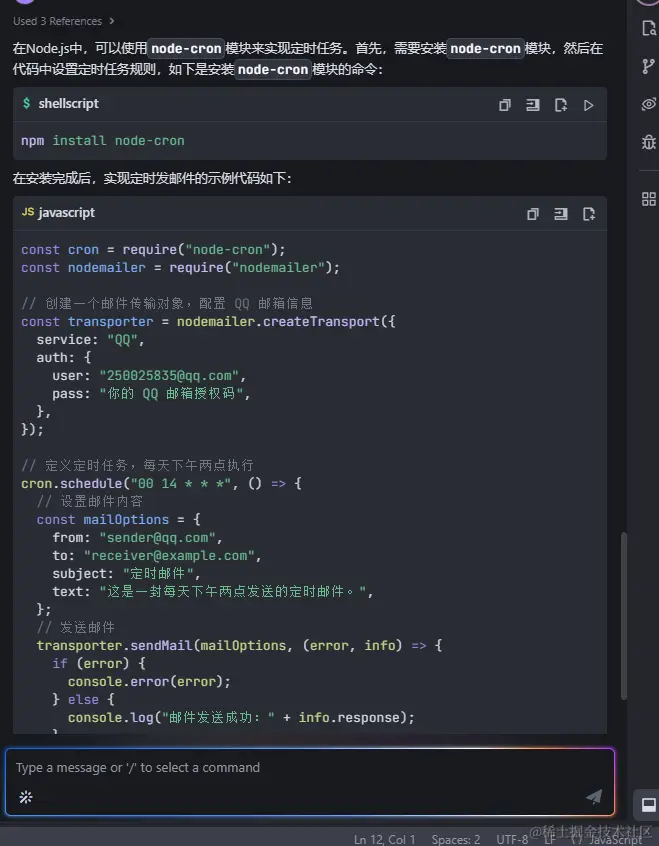Screen dimensions: 659x846
Task: Run the npm install command in terminal
Action: (x=589, y=105)
